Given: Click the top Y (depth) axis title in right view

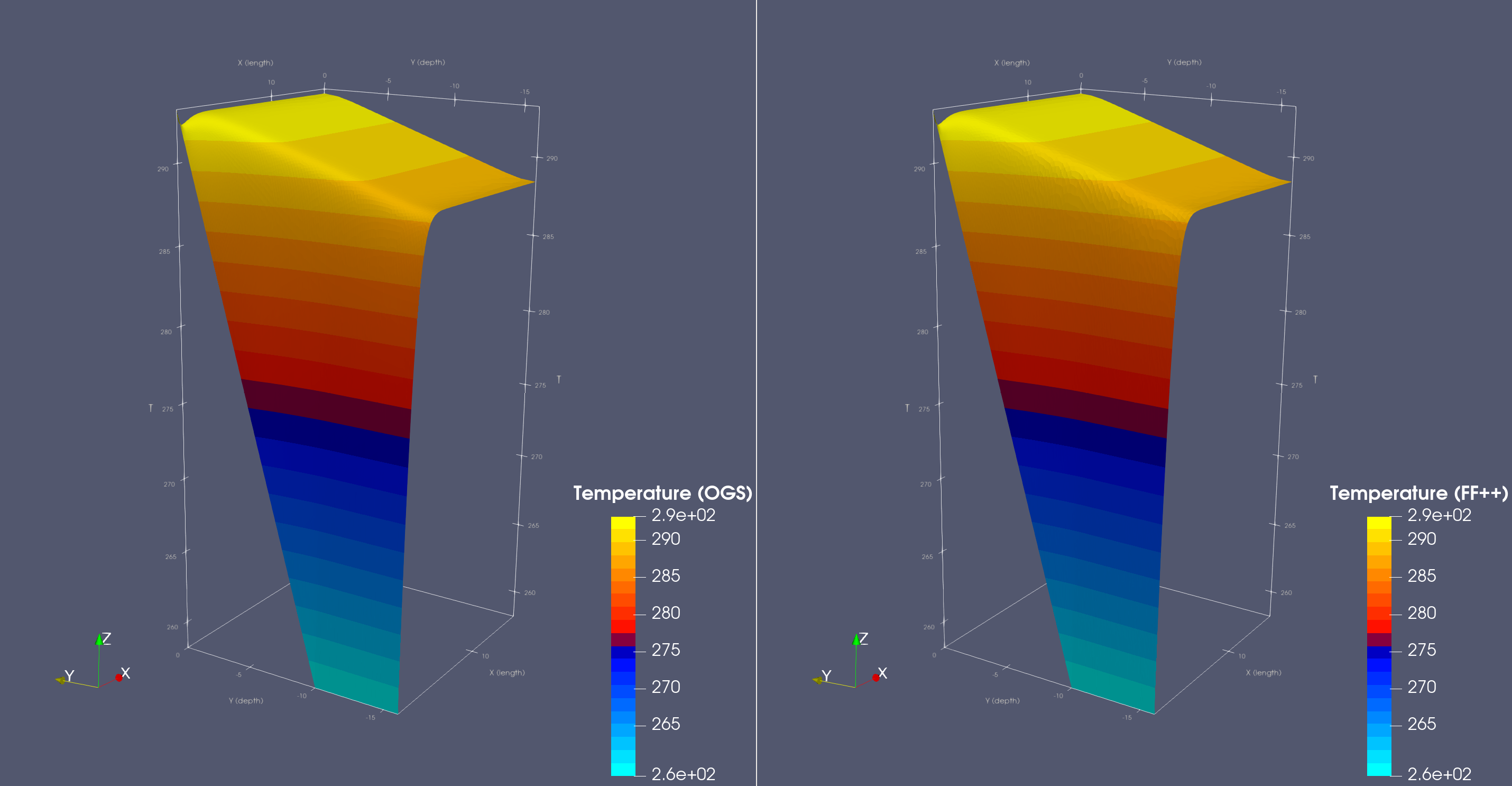Looking at the screenshot, I should (x=1184, y=62).
